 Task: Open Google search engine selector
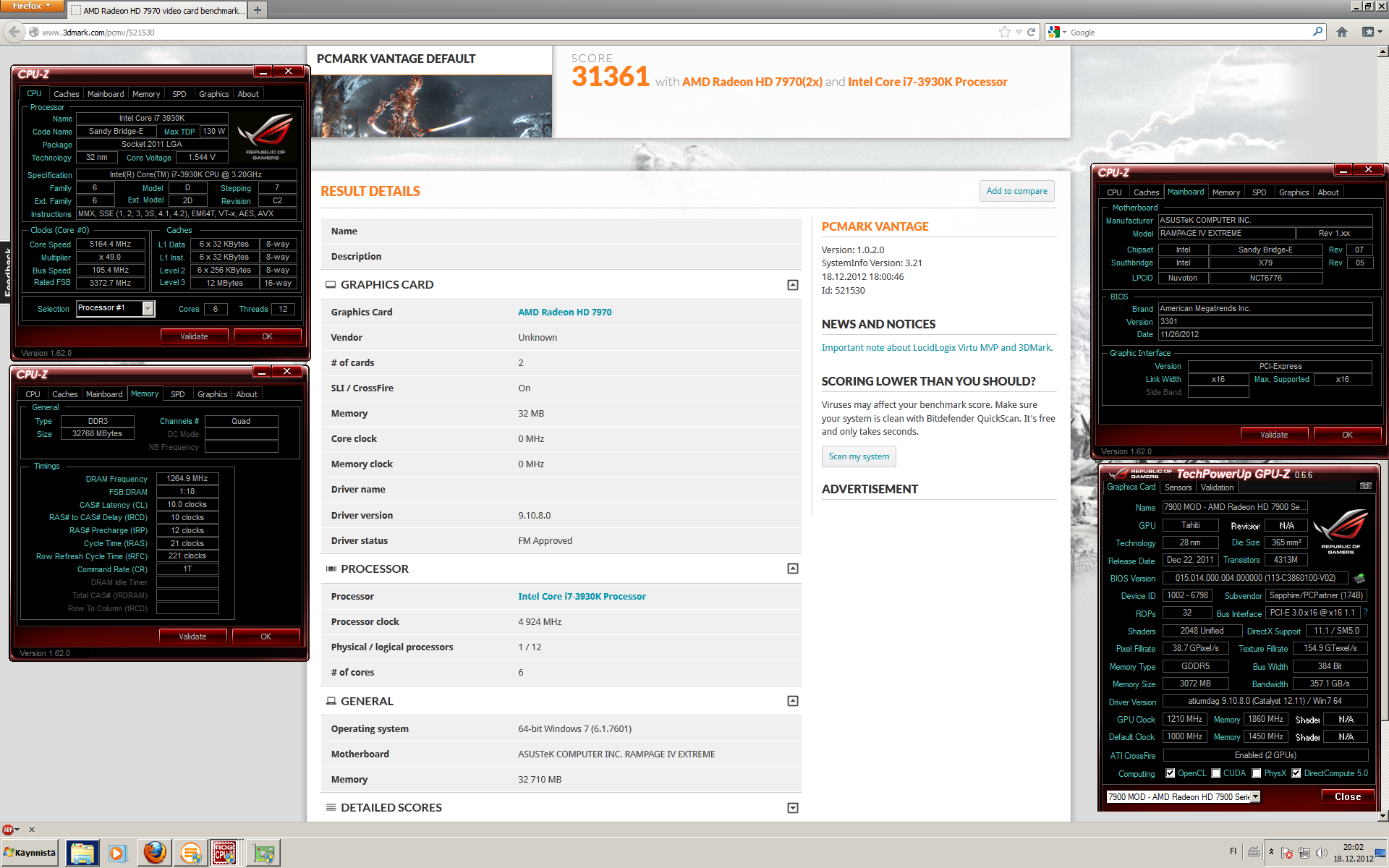coord(1056,32)
